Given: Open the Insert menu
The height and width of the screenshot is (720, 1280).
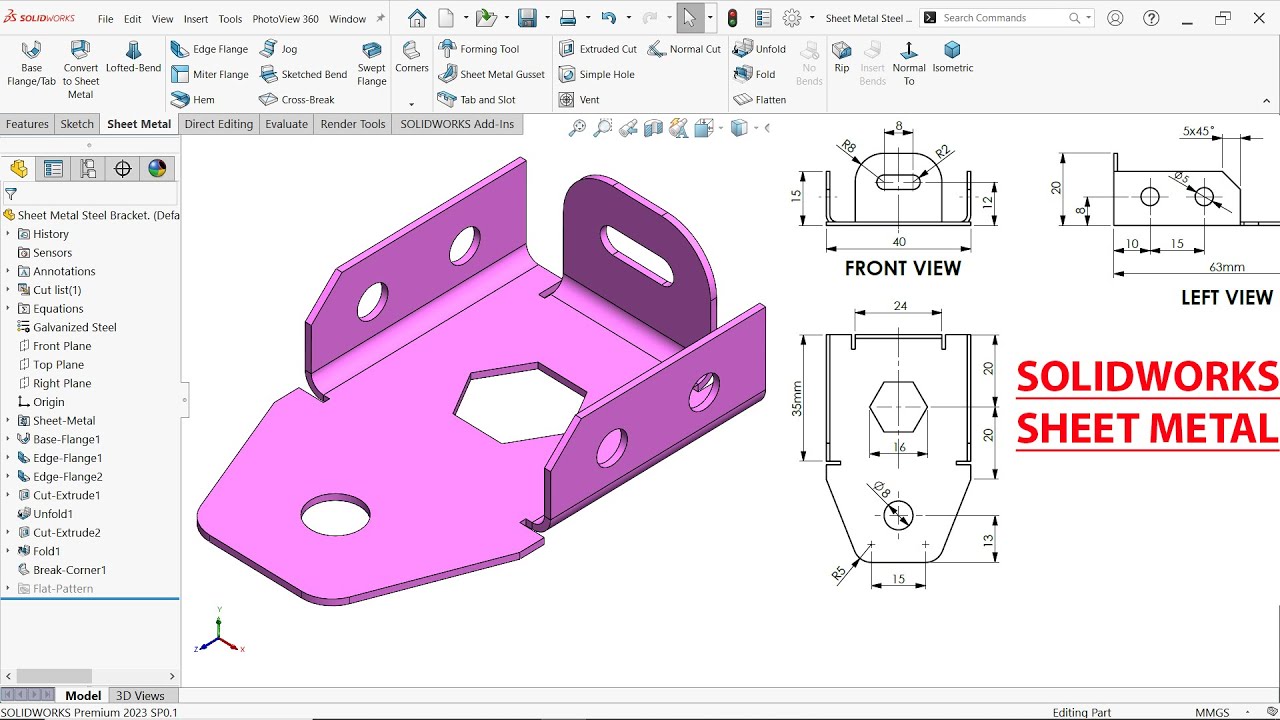Looking at the screenshot, I should [x=196, y=19].
